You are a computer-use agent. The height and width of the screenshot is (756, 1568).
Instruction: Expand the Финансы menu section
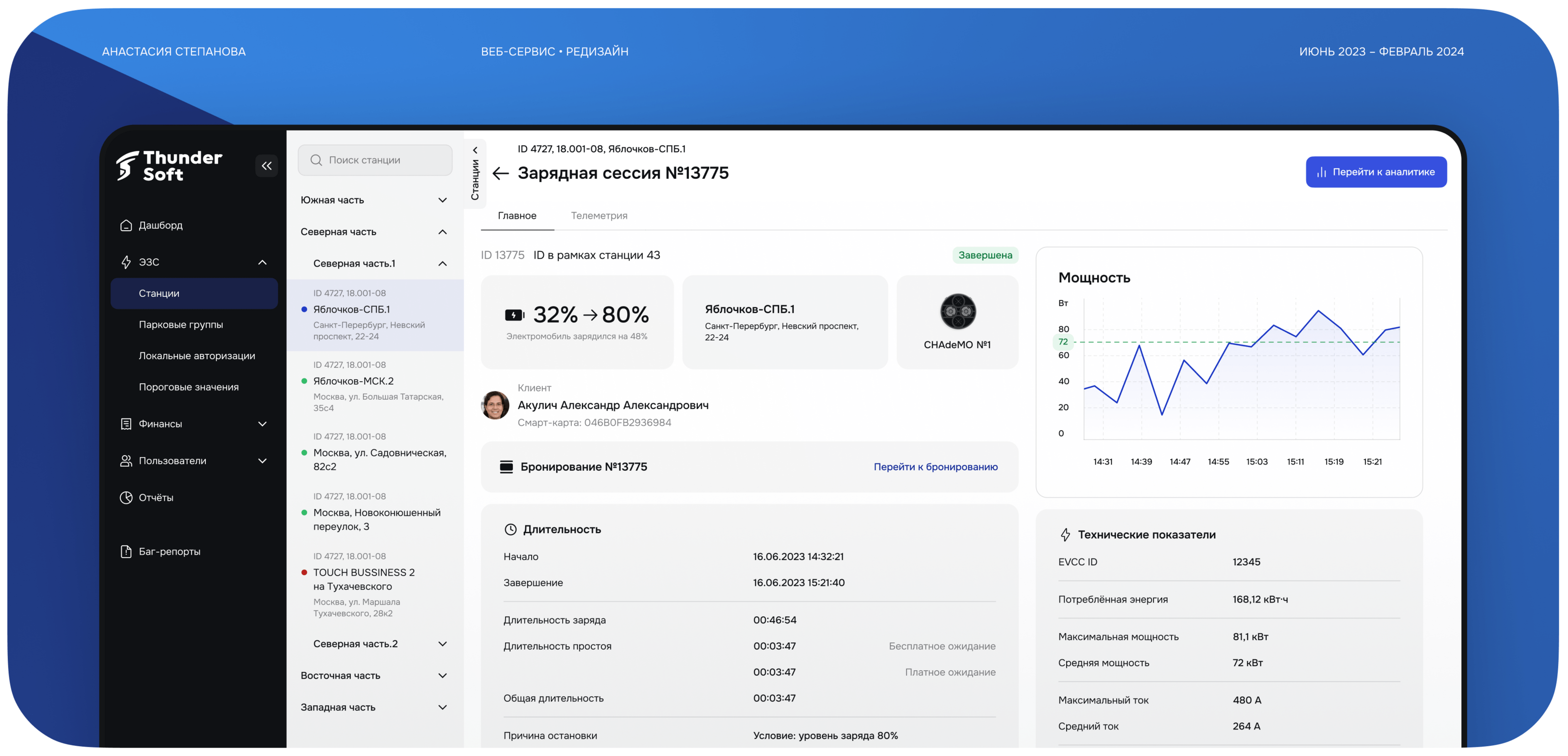pyautogui.click(x=262, y=424)
